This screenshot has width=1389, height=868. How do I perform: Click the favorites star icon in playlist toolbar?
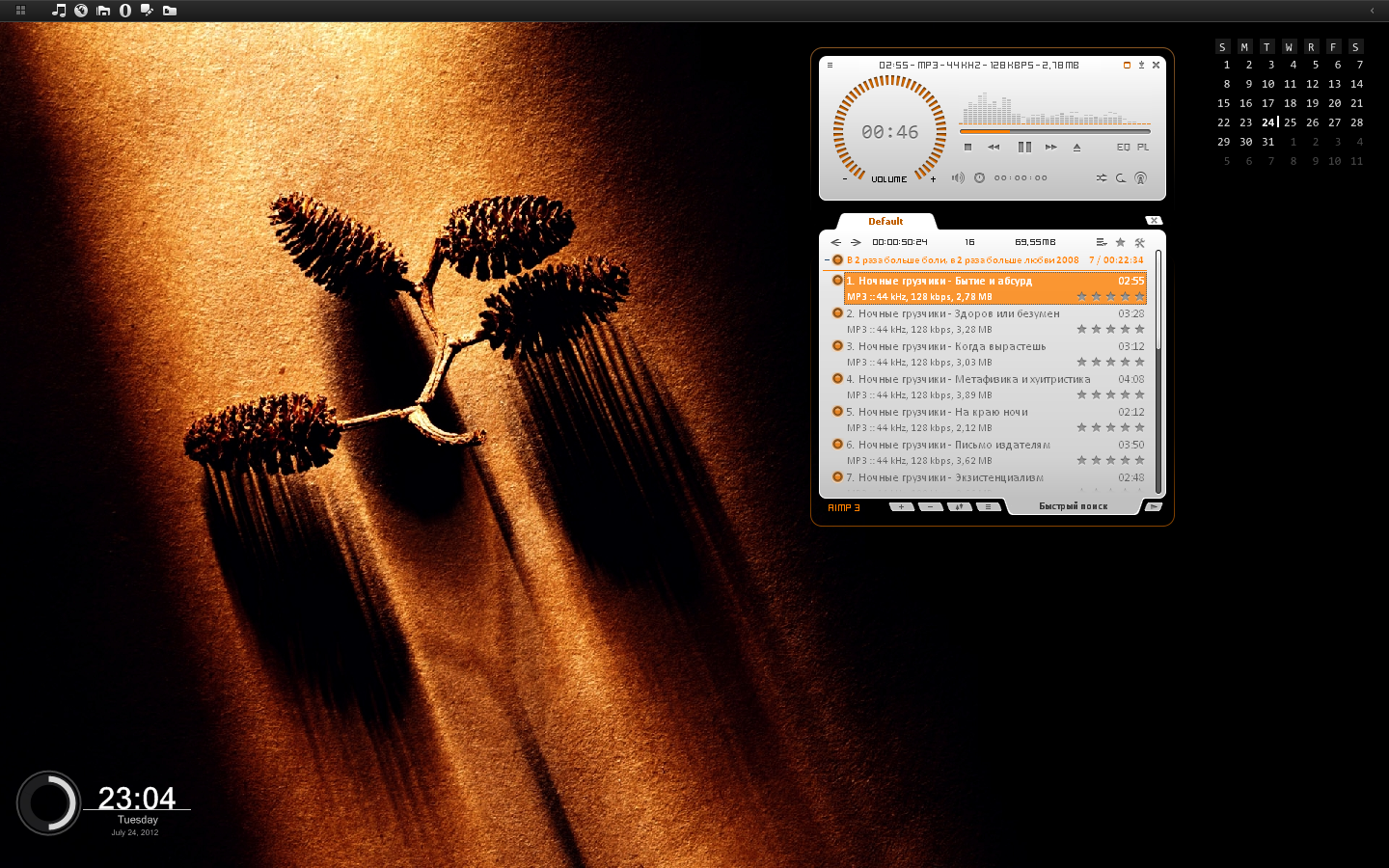tap(1120, 242)
